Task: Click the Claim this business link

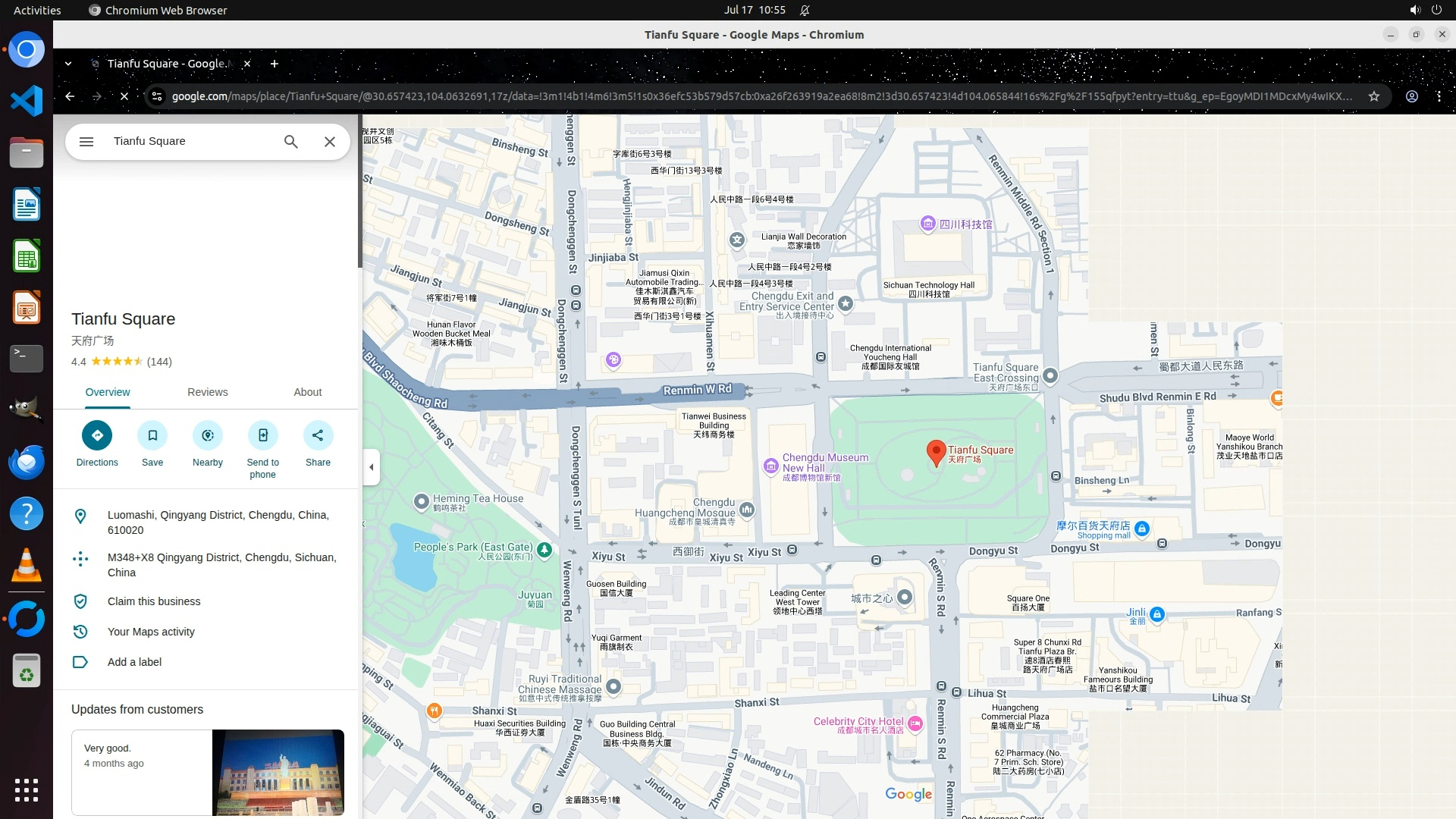Action: click(154, 601)
